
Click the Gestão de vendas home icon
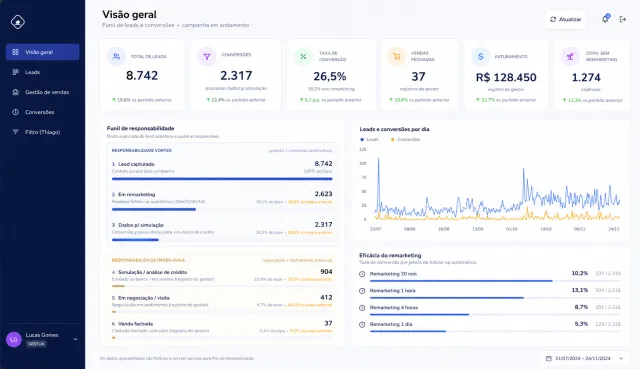16,92
